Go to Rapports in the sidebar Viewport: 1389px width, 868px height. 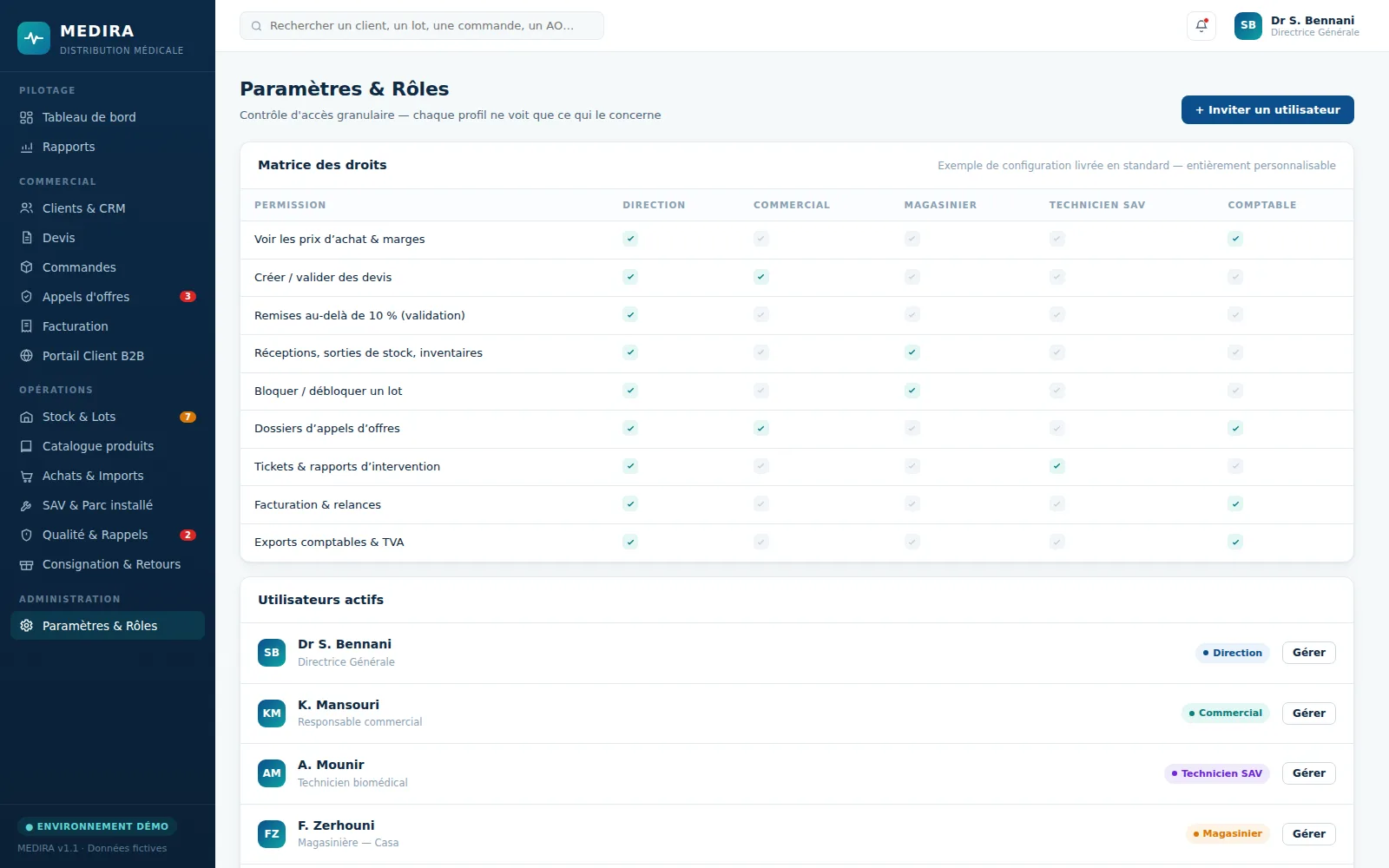(108, 147)
